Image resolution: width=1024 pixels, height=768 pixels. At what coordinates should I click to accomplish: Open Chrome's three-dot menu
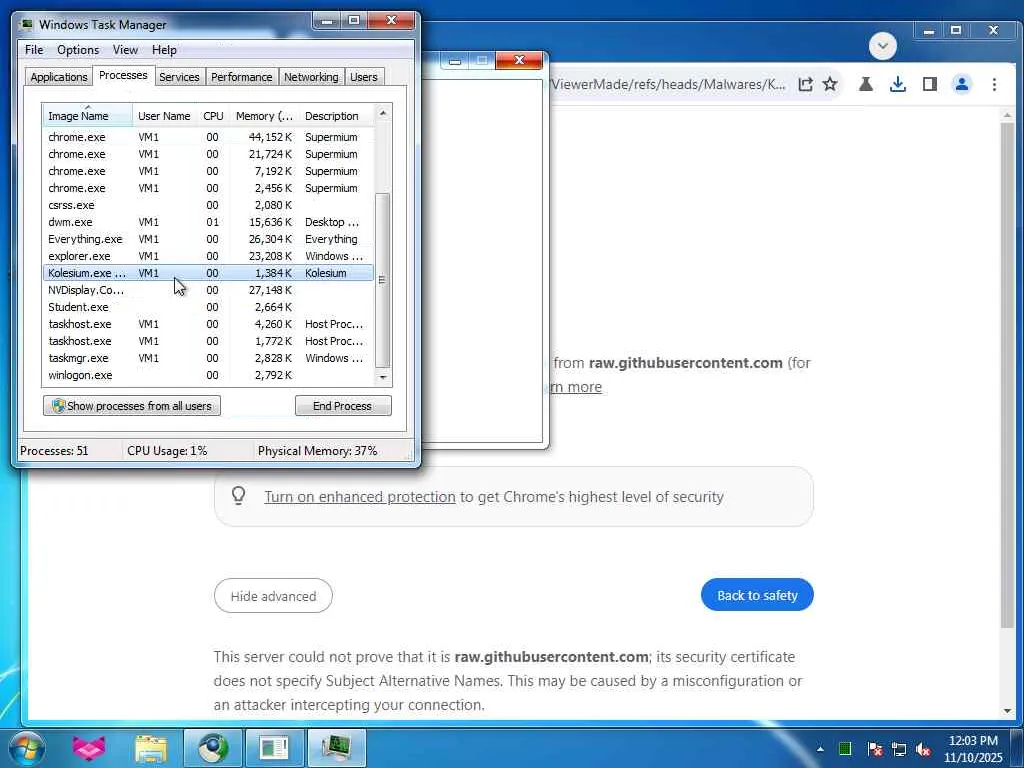pos(994,84)
